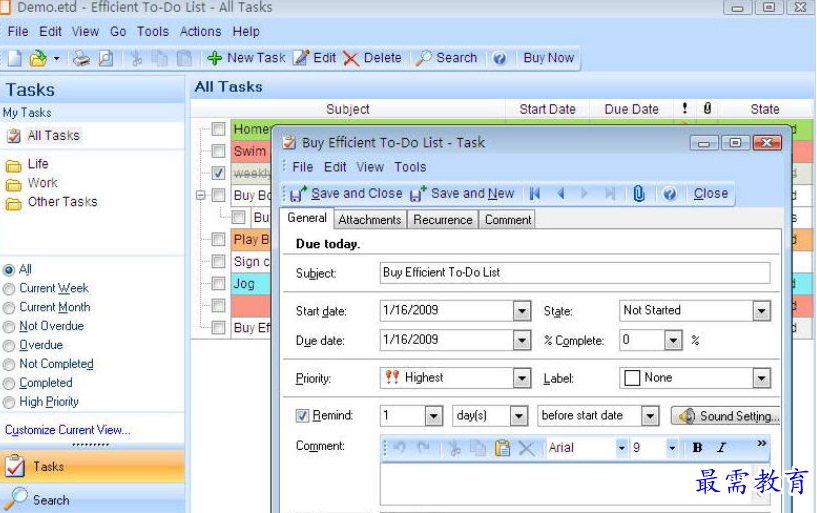This screenshot has height=513, width=817.
Task: Click the help icon in task dialog toolbar
Action: (x=670, y=194)
